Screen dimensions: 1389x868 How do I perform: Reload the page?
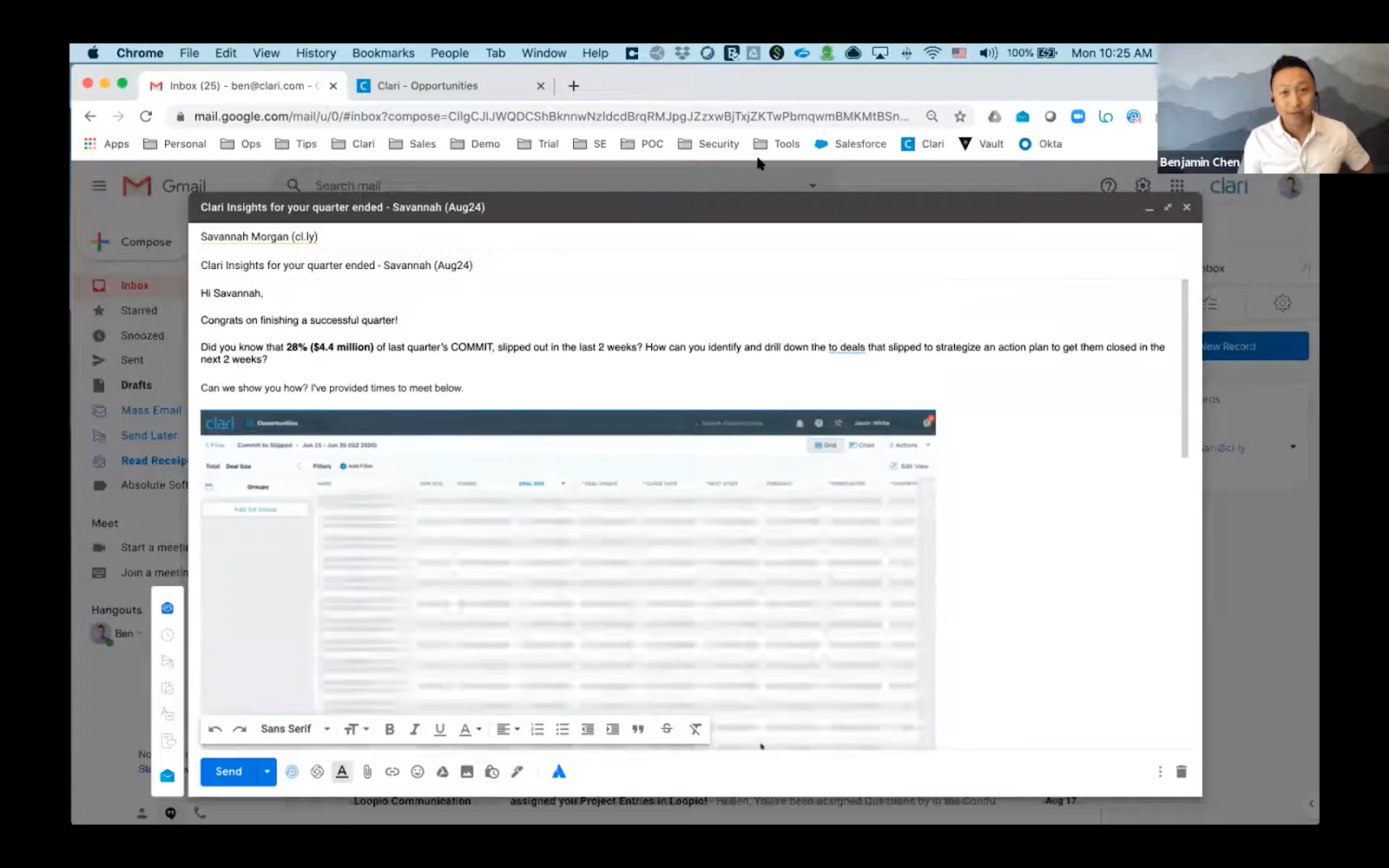[x=146, y=116]
